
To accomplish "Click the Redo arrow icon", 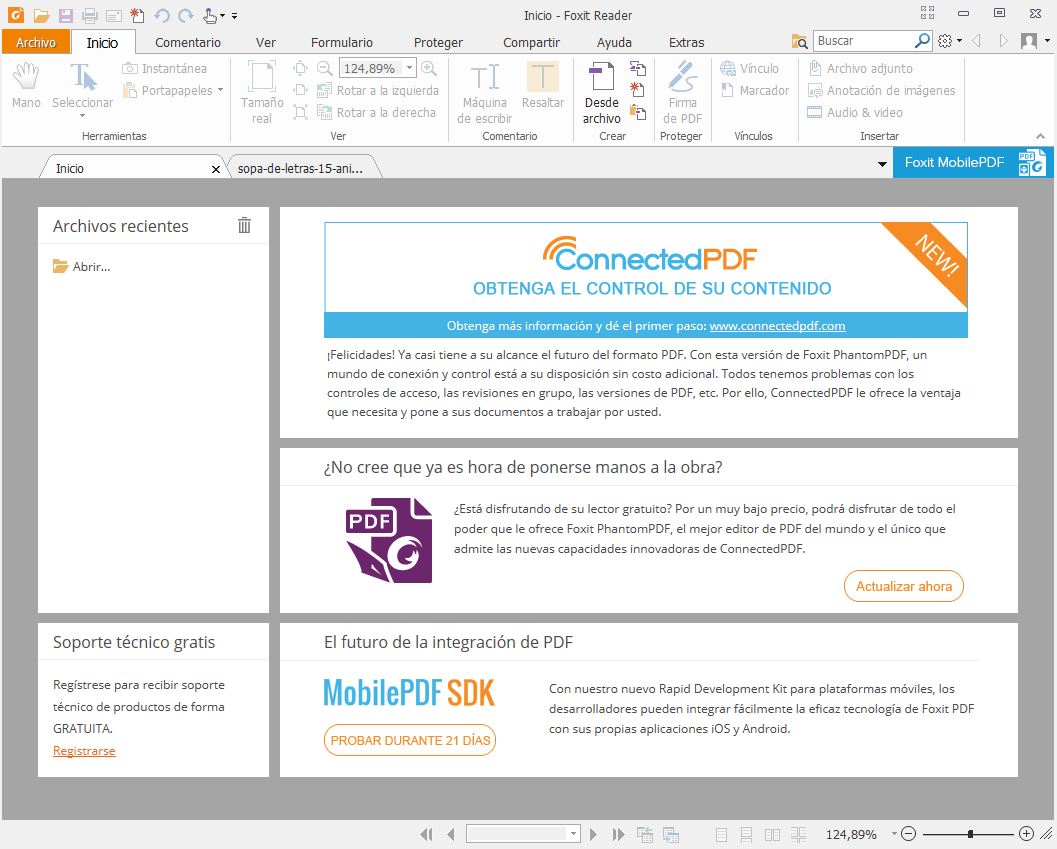I will point(185,15).
